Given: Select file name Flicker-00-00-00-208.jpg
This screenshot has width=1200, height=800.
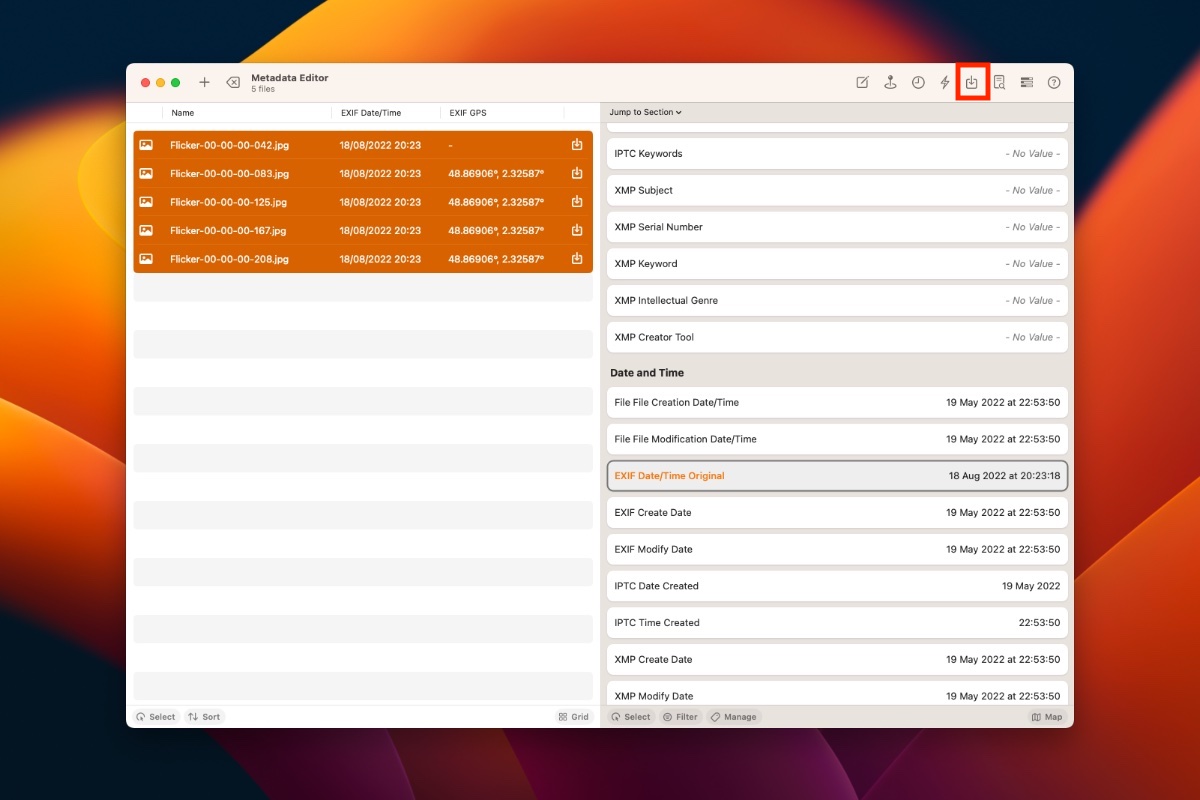Looking at the screenshot, I should coord(230,259).
